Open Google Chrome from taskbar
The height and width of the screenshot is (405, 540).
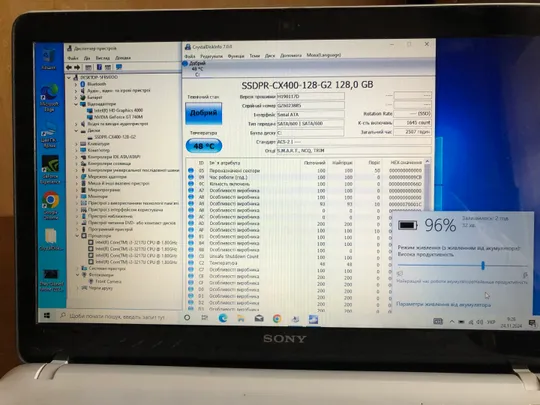277,319
